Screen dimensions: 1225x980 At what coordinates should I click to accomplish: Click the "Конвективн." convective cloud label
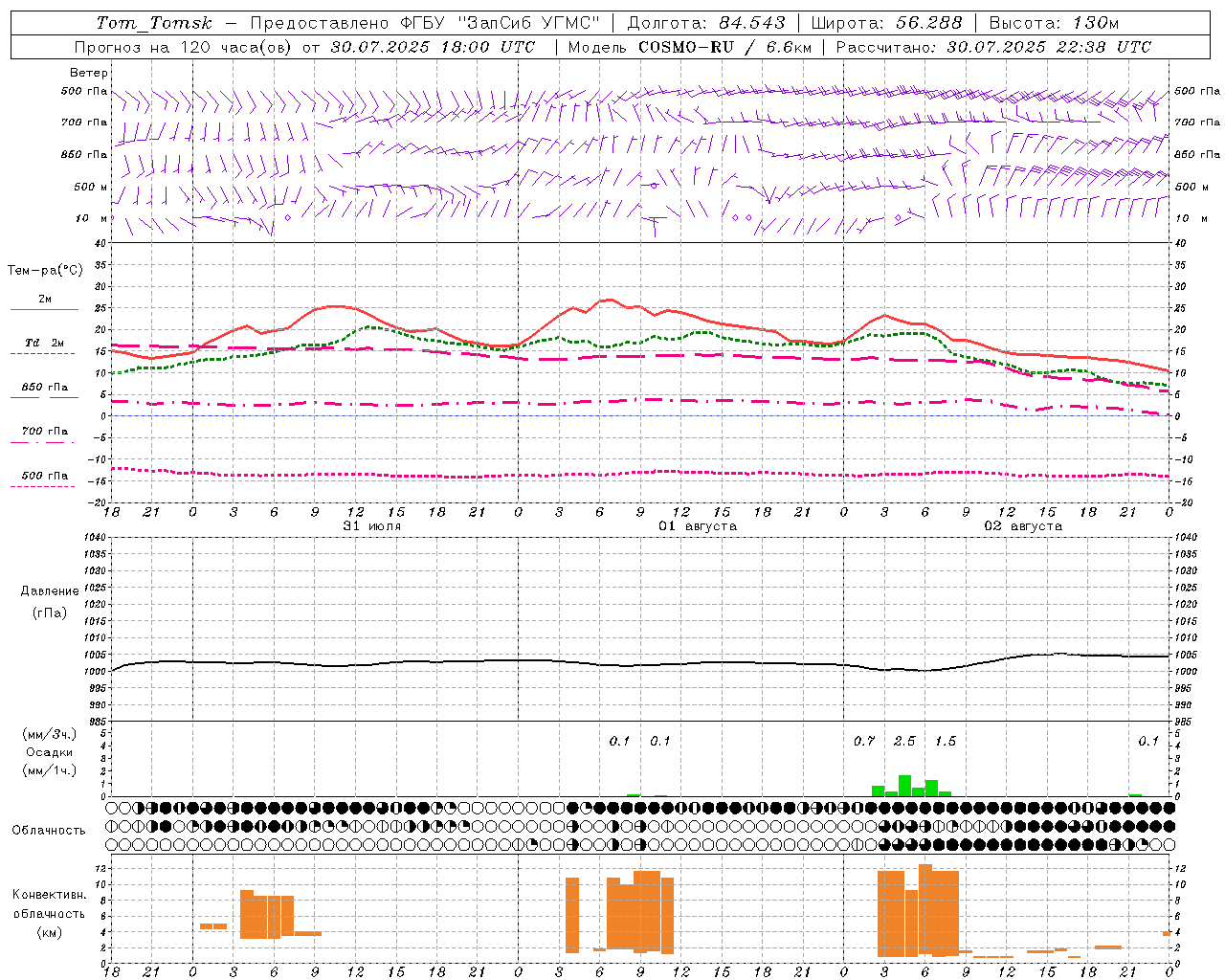tap(50, 895)
